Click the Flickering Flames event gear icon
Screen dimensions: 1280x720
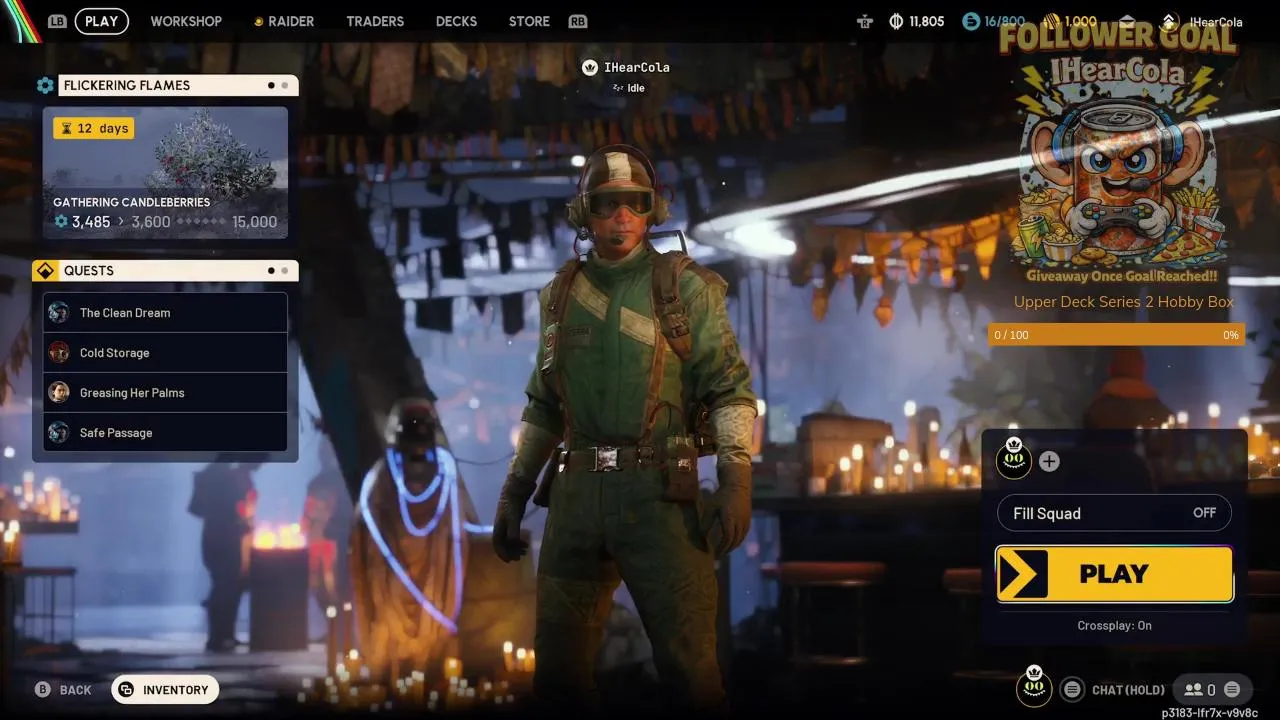[x=45, y=86]
